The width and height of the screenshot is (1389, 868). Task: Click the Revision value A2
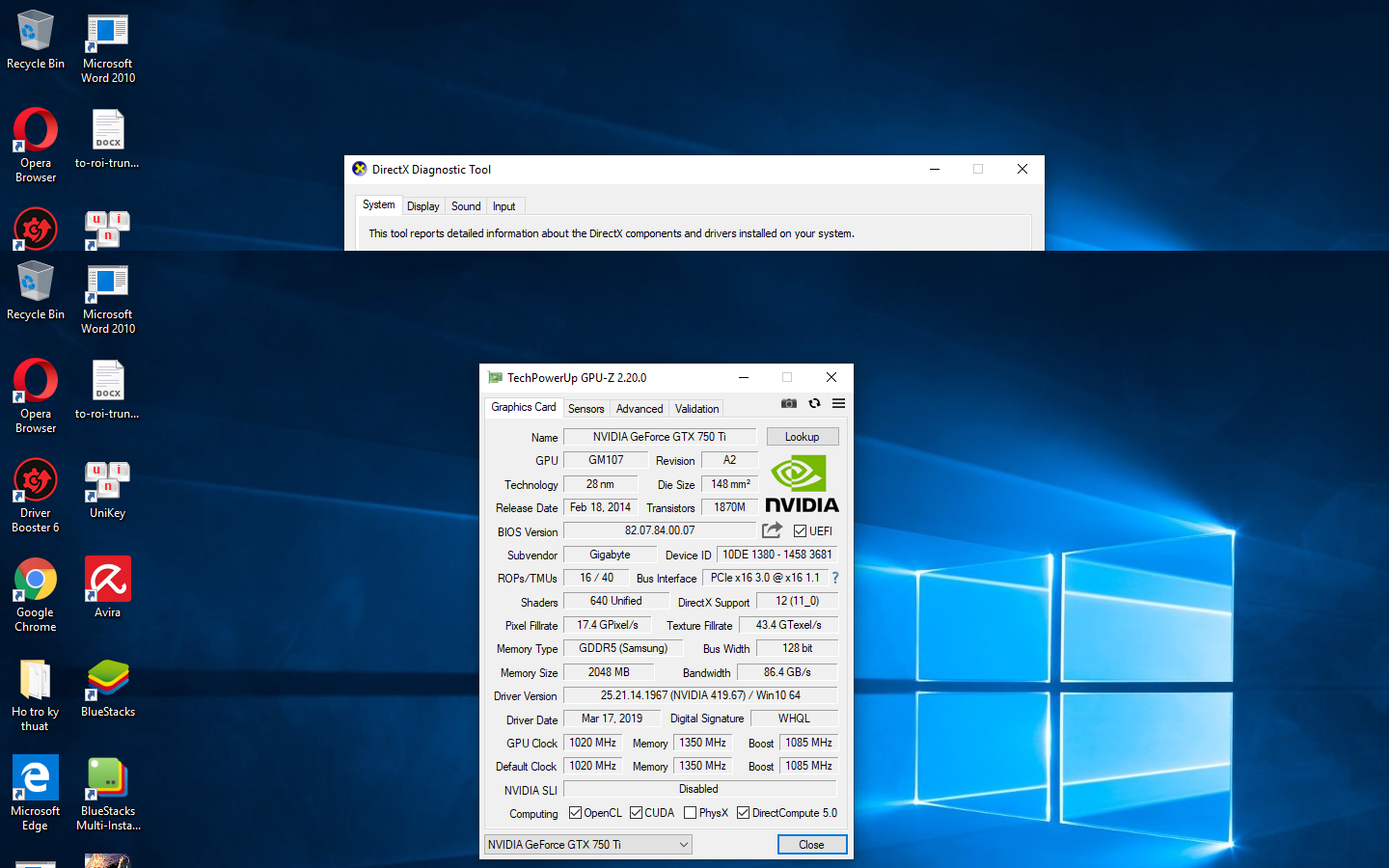pyautogui.click(x=730, y=460)
